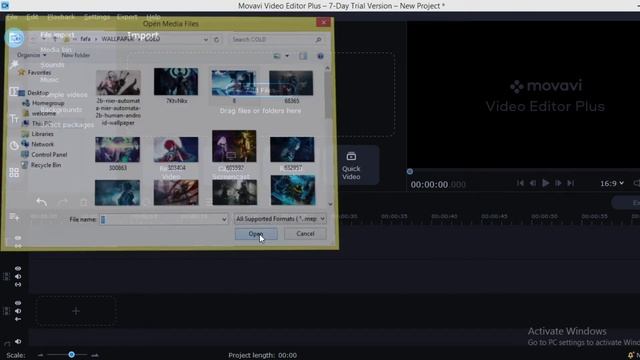The height and width of the screenshot is (360, 640).
Task: Step back one frame in the preview
Action: (533, 183)
